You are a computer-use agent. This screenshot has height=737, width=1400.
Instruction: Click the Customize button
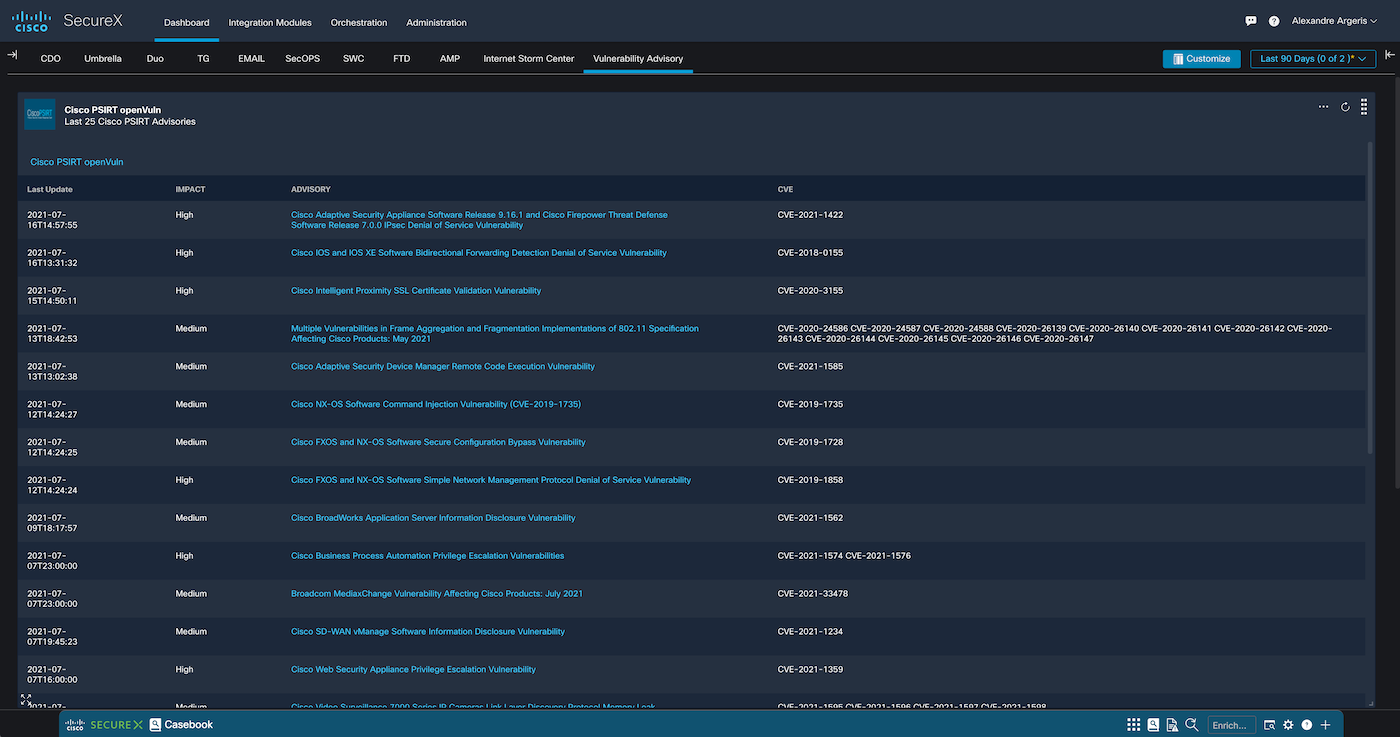pyautogui.click(x=1201, y=59)
